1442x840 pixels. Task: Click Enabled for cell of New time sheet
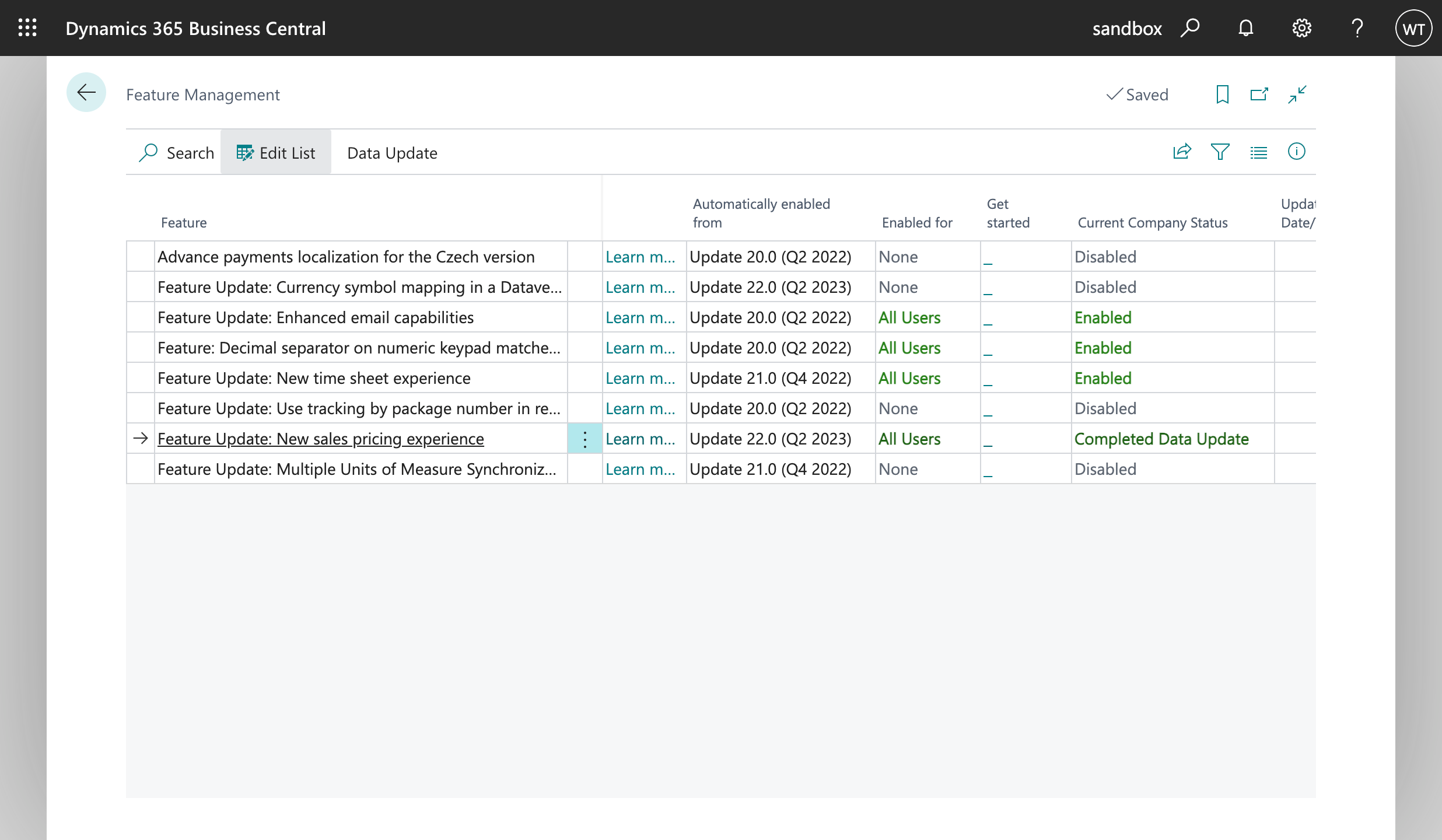click(909, 378)
